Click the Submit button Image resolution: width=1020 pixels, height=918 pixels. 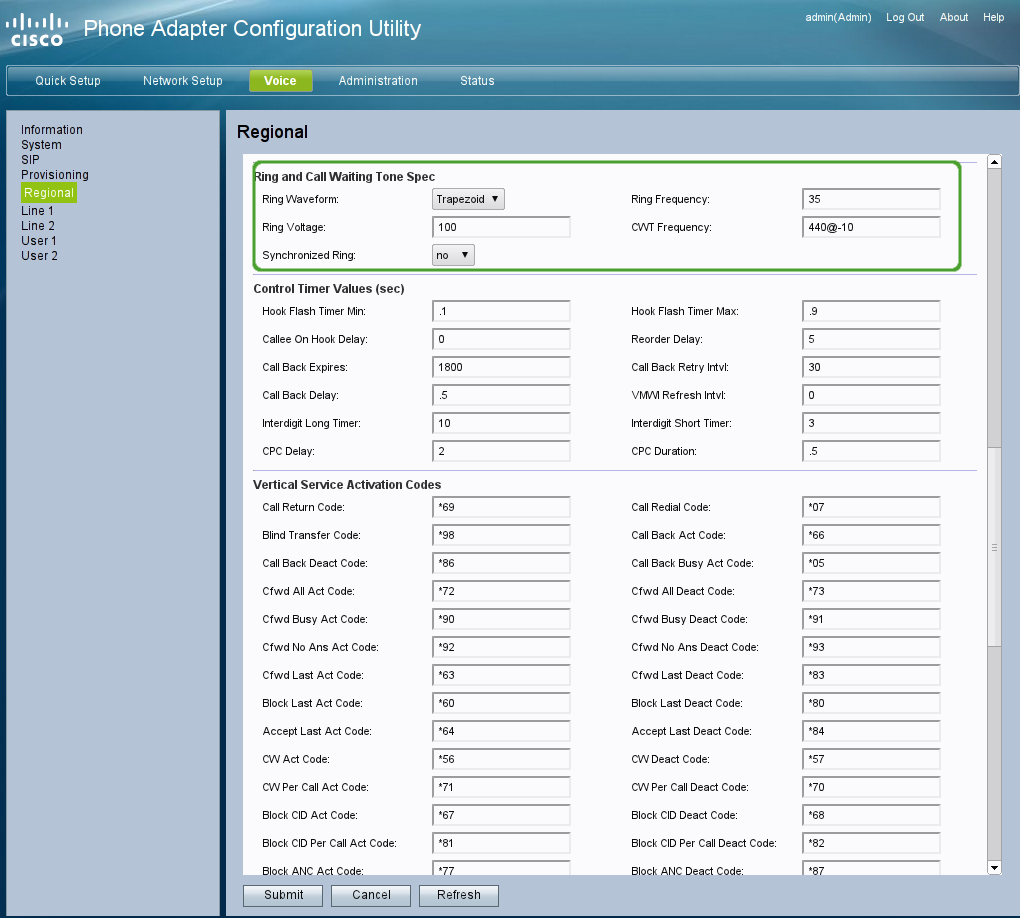tap(283, 895)
